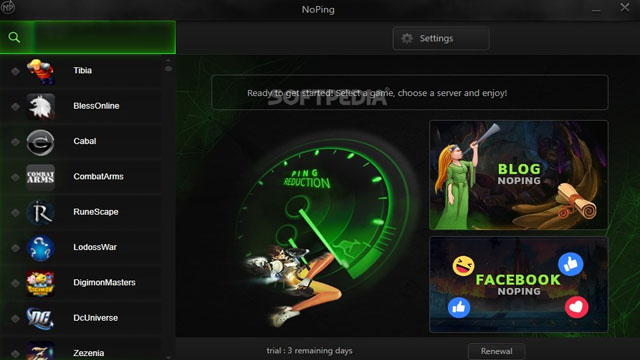Screen dimensions: 640x360
Task: Click the DigimonMasters logo icon
Action: click(x=40, y=283)
